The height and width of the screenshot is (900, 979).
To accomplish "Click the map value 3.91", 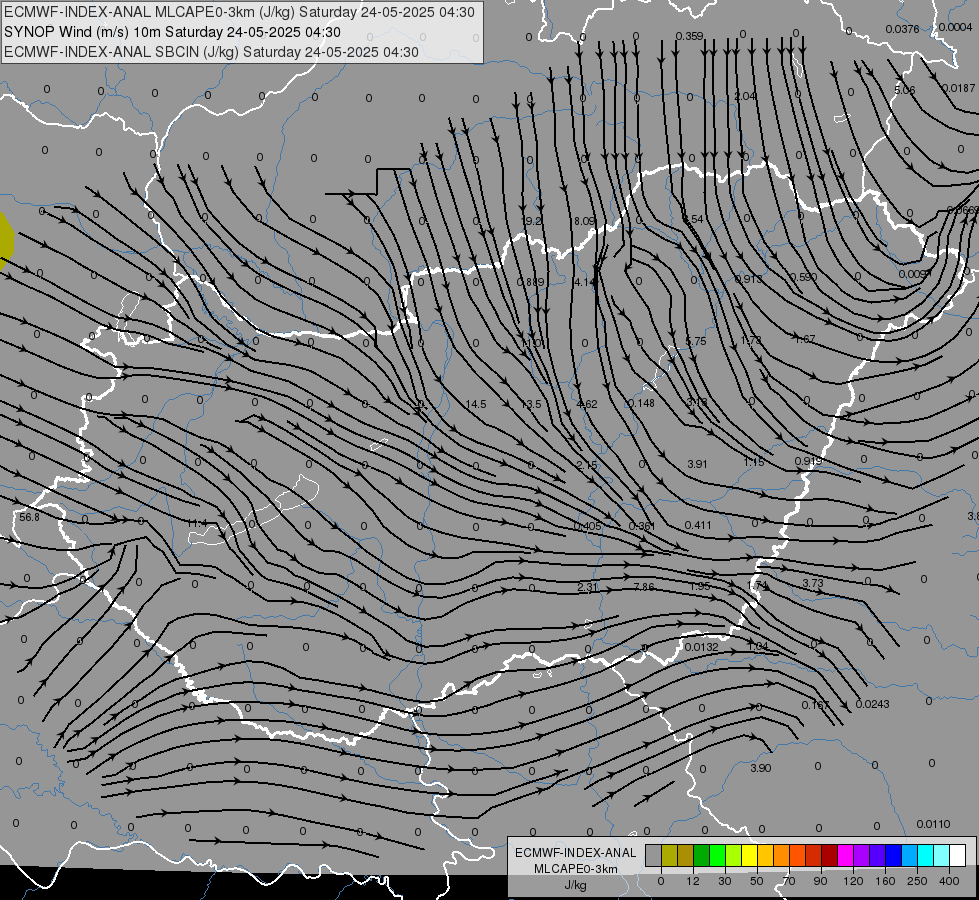I will click(697, 464).
